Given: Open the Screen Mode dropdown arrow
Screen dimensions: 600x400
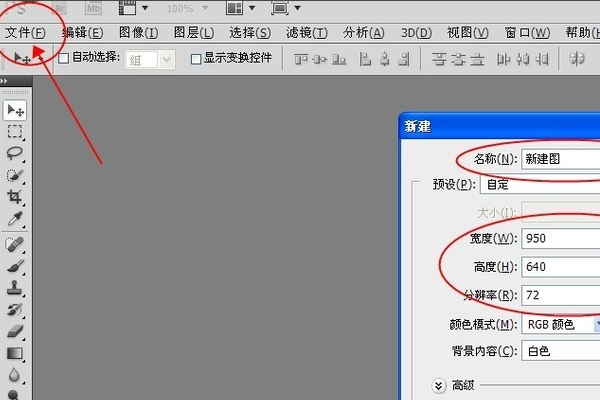Looking at the screenshot, I should tap(297, 8).
